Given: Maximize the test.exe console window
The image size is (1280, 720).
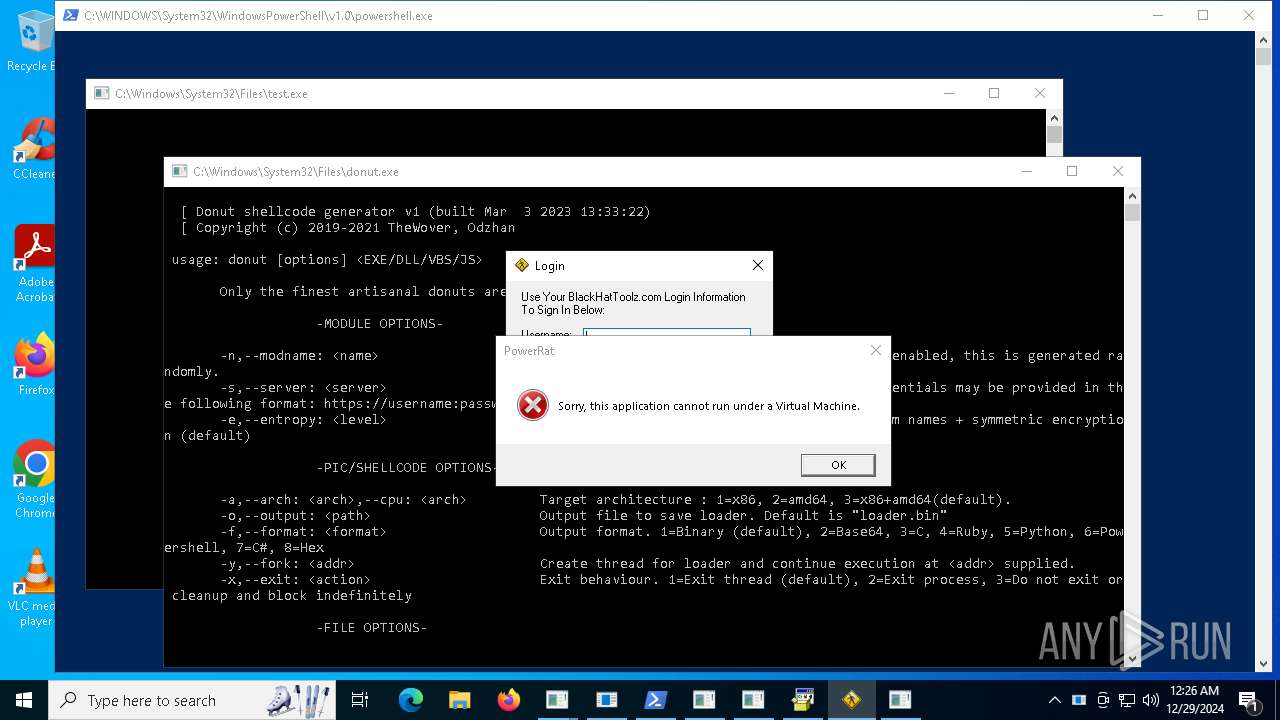Looking at the screenshot, I should click(994, 93).
